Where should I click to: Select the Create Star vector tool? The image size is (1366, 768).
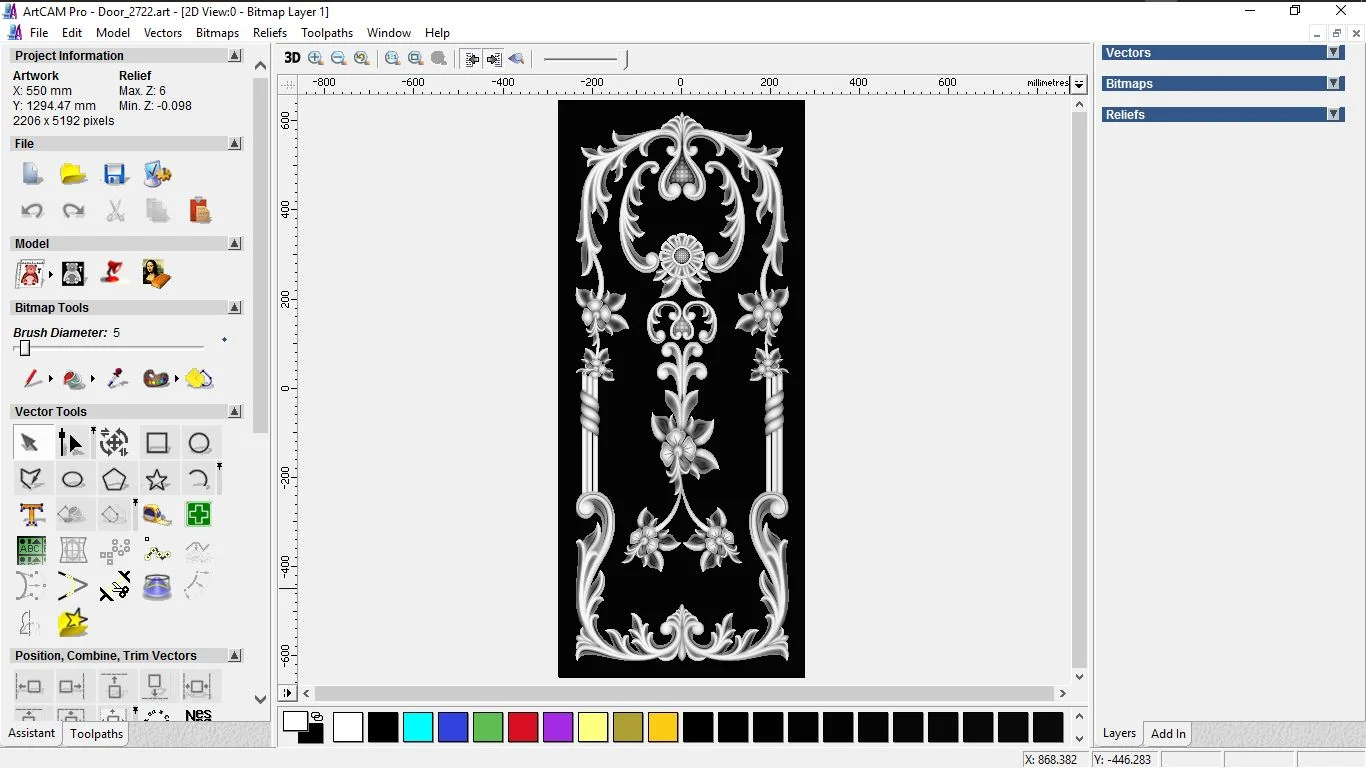click(x=157, y=480)
